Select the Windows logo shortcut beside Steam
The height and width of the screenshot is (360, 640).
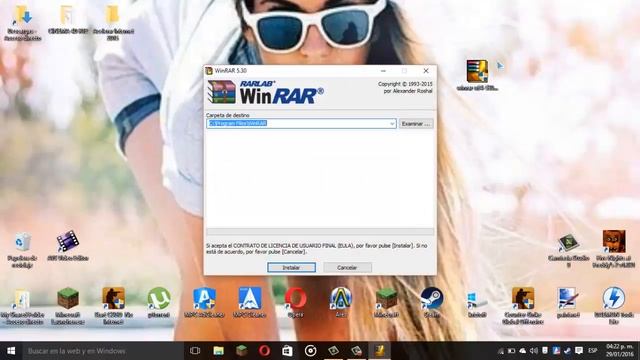point(477,304)
